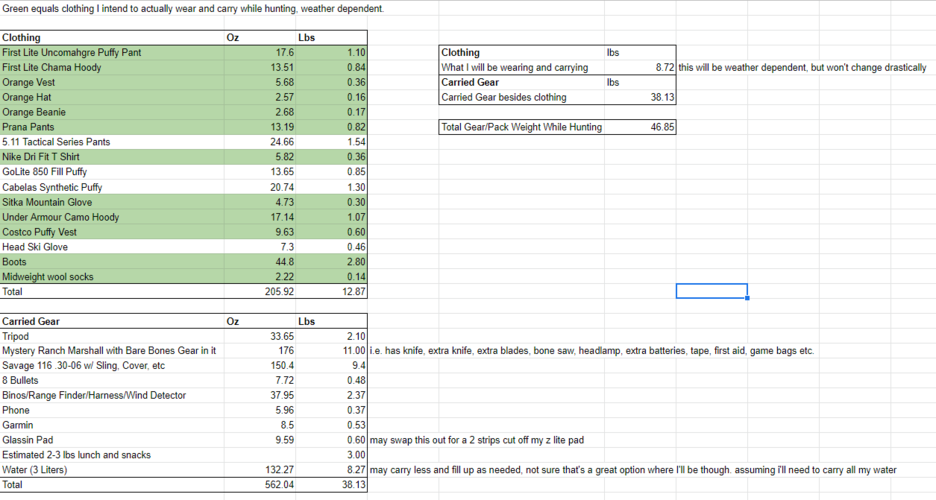Image resolution: width=936 pixels, height=500 pixels.
Task: Click the 17.6 ounce value for Puffy Pant
Action: pyautogui.click(x=260, y=53)
